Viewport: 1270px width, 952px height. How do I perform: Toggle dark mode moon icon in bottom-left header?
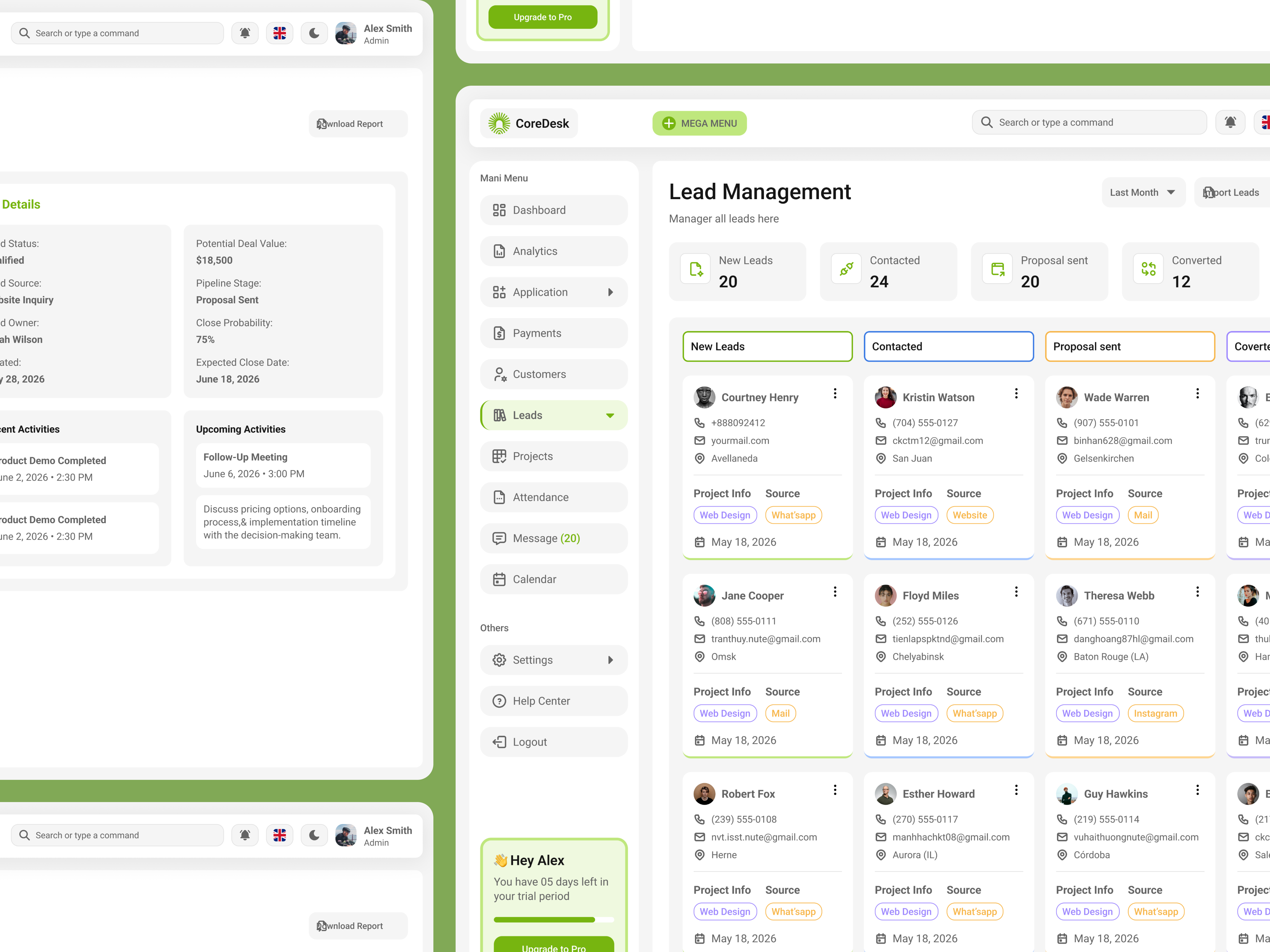314,835
